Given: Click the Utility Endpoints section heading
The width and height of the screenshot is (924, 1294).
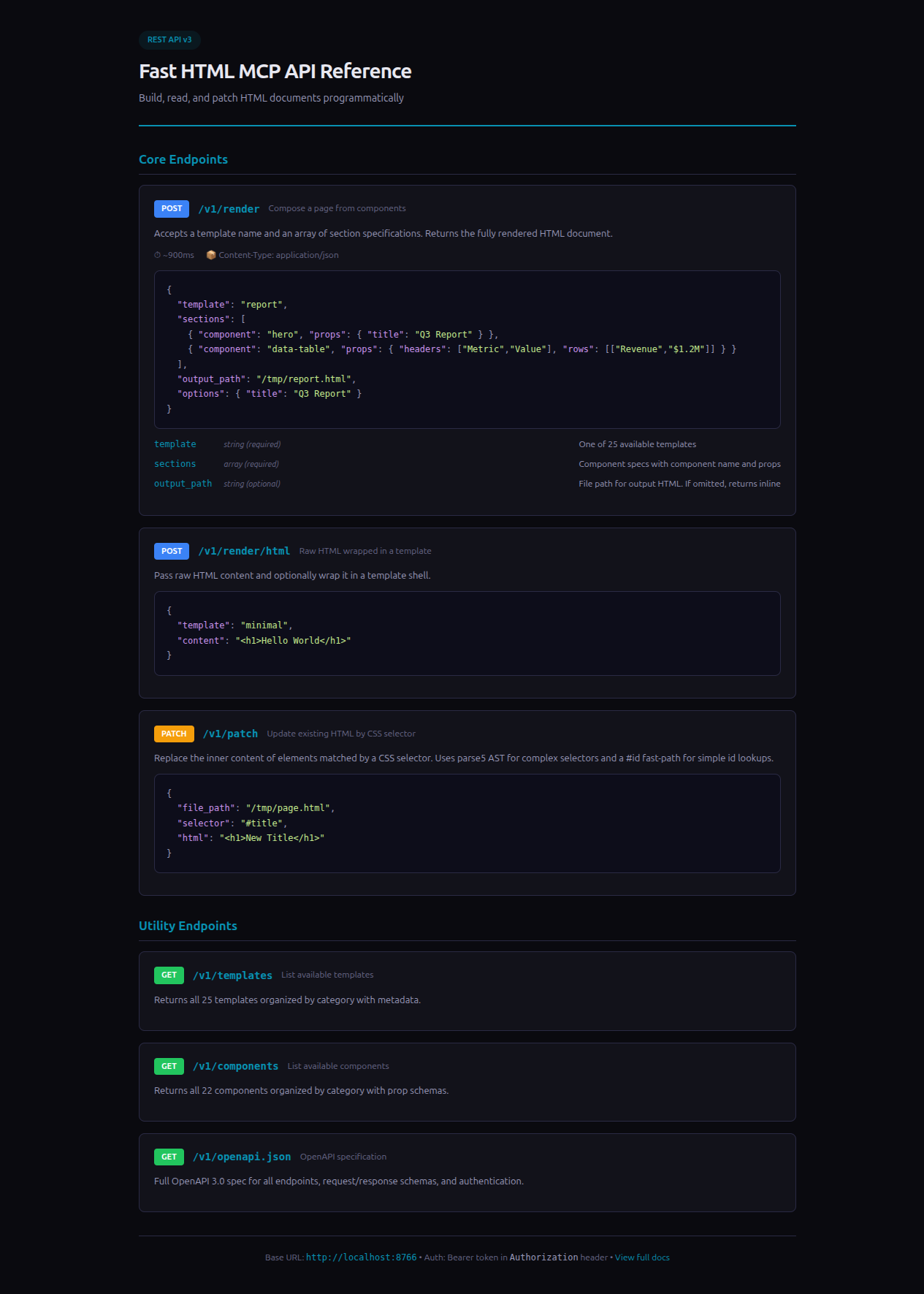Looking at the screenshot, I should [188, 926].
